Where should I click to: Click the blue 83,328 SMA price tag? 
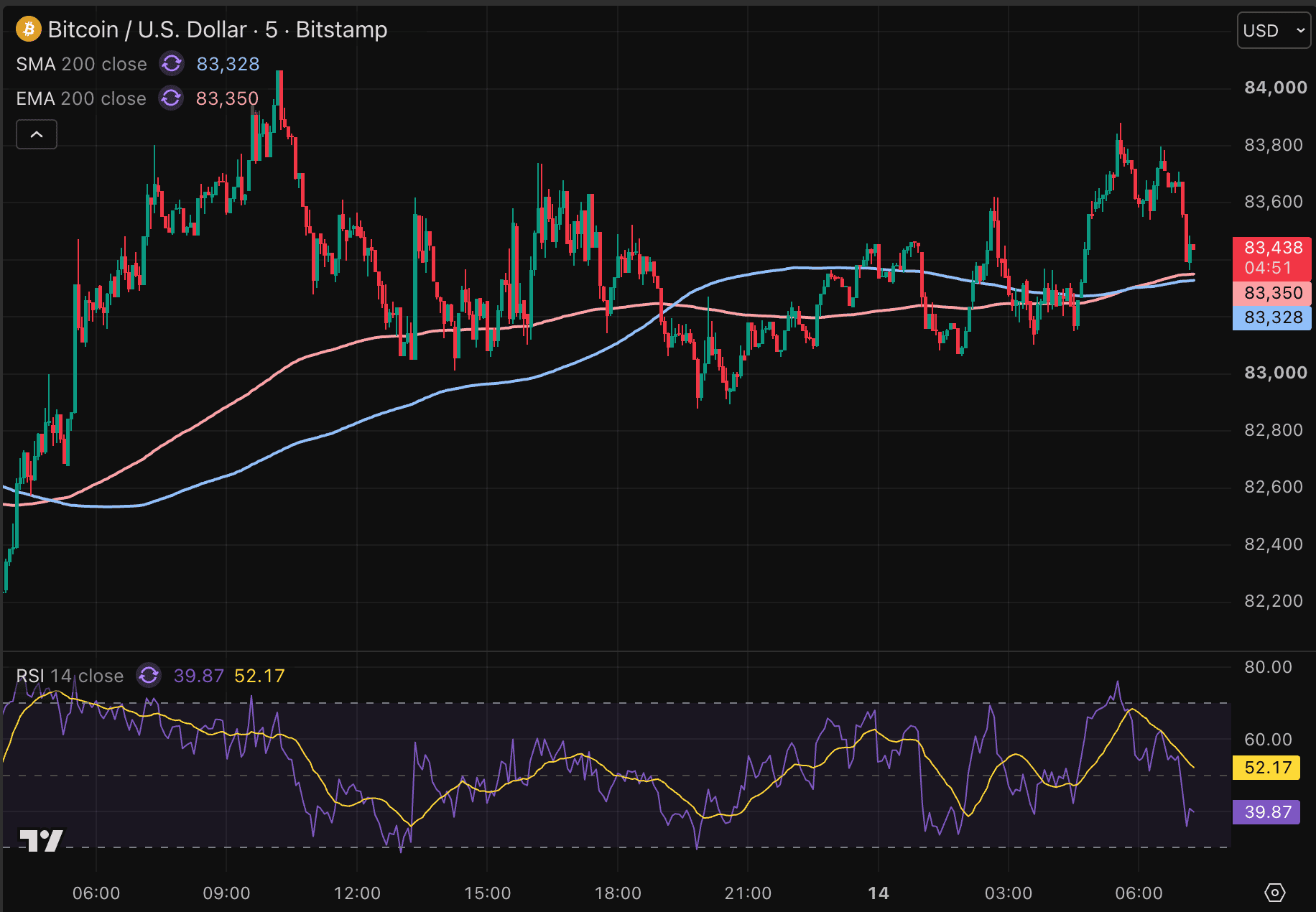(1272, 317)
